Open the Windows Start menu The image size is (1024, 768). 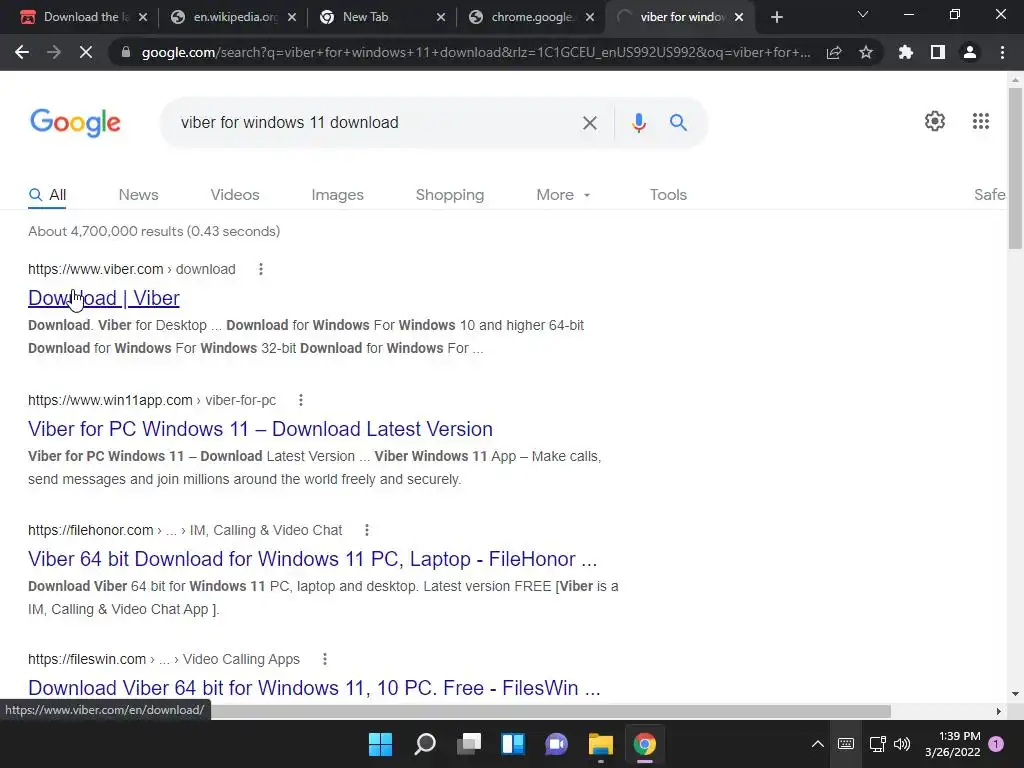click(380, 744)
